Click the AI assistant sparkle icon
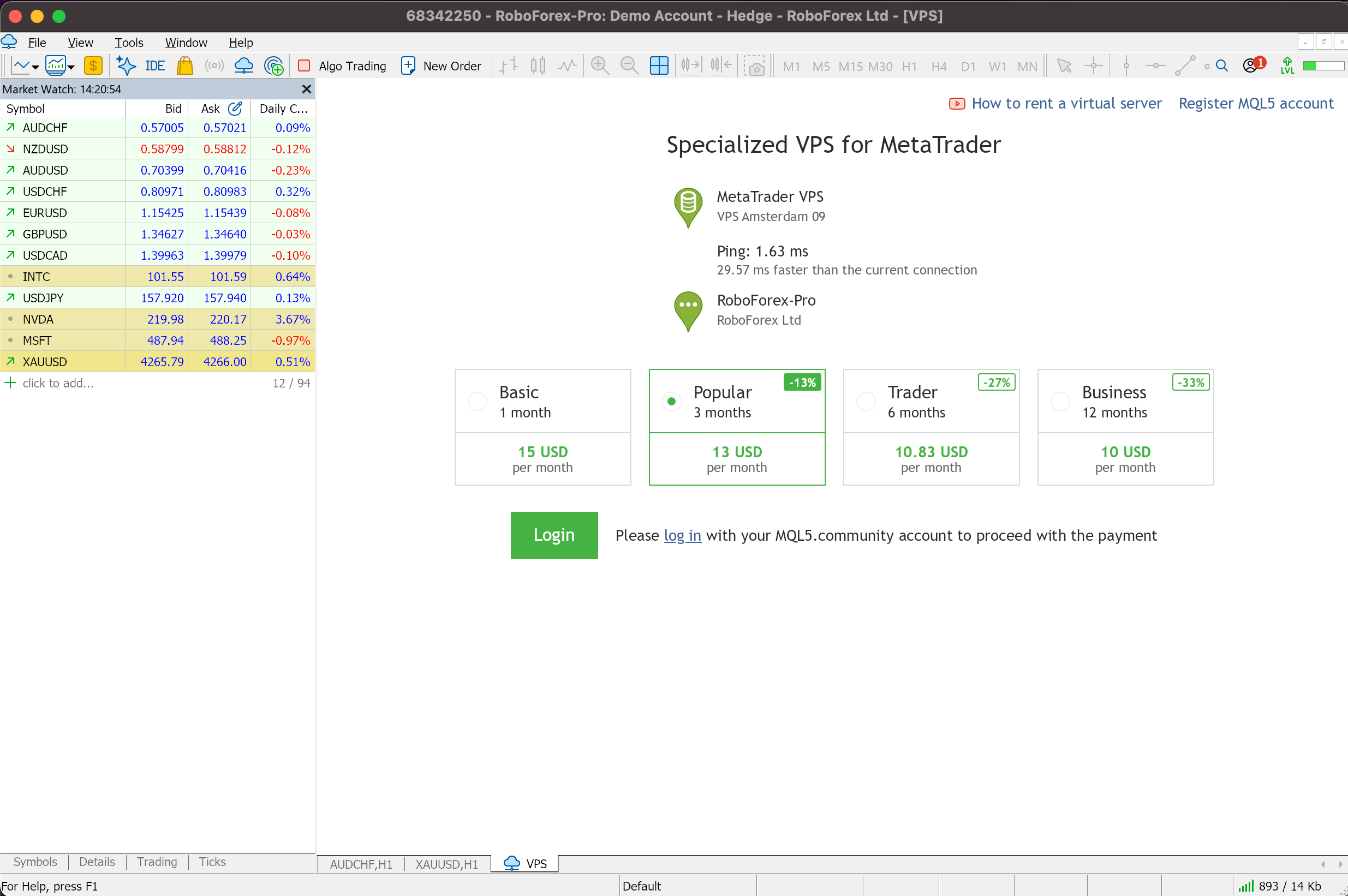 coord(126,65)
